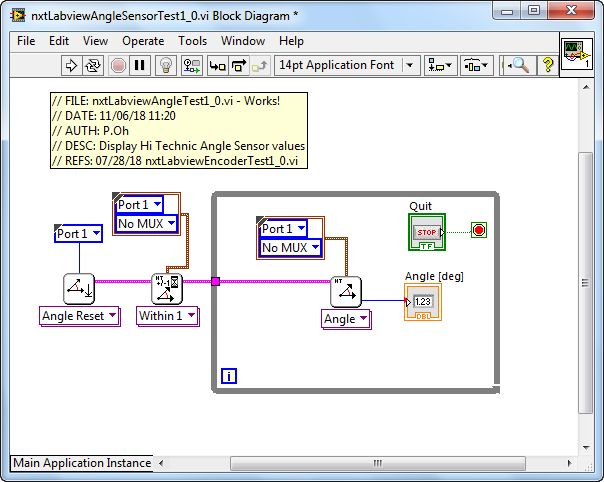
Task: Abort execution with red stop button
Action: [118, 65]
